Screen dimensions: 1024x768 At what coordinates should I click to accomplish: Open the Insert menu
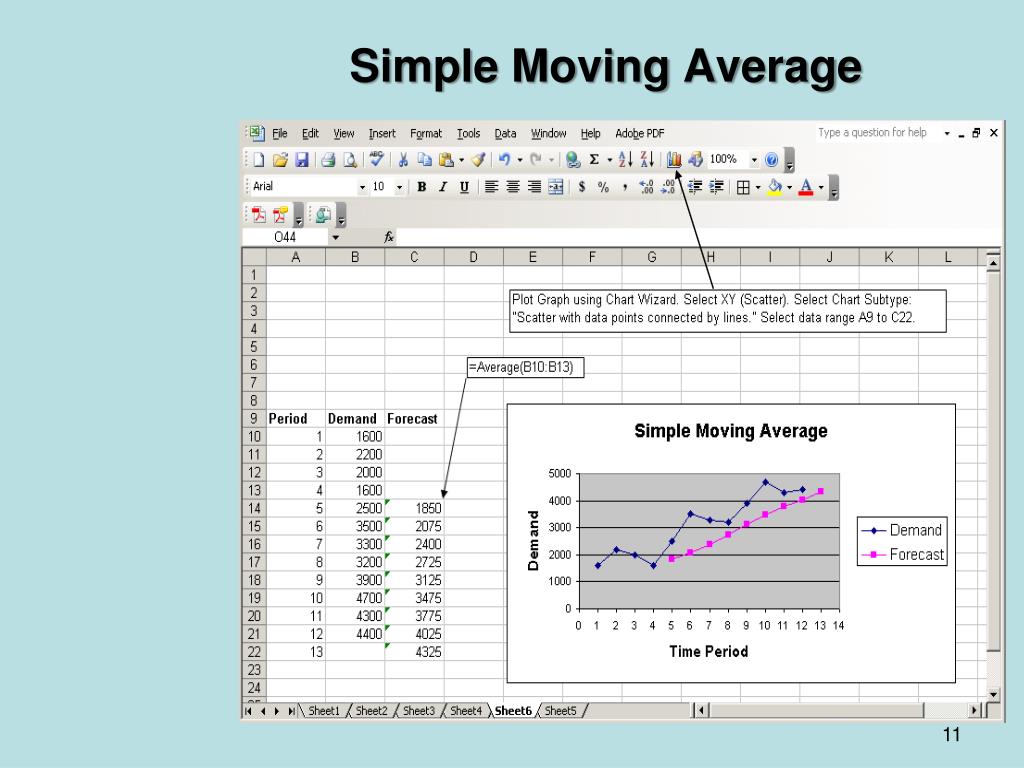point(382,133)
